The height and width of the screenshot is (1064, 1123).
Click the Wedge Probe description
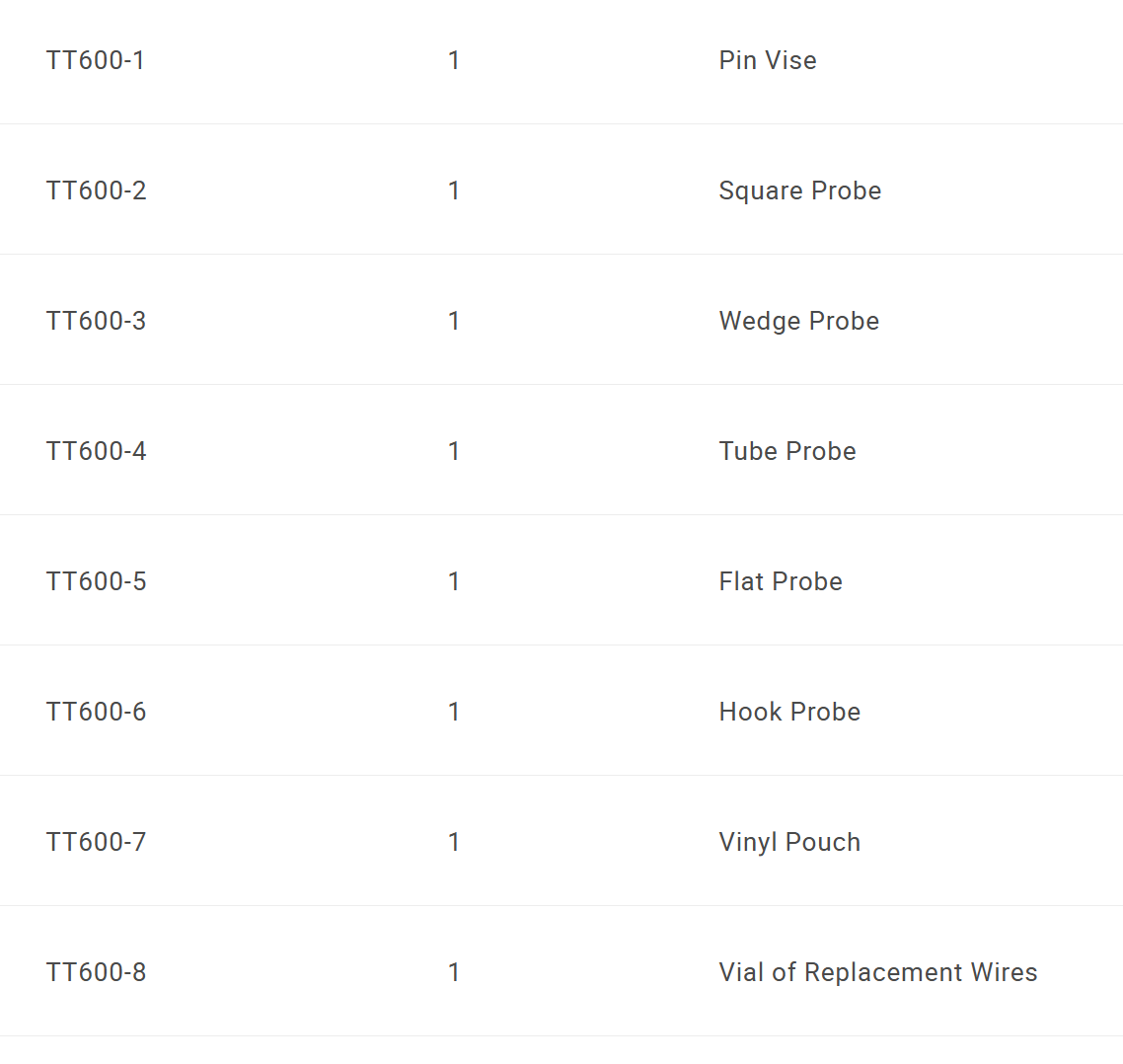point(799,321)
